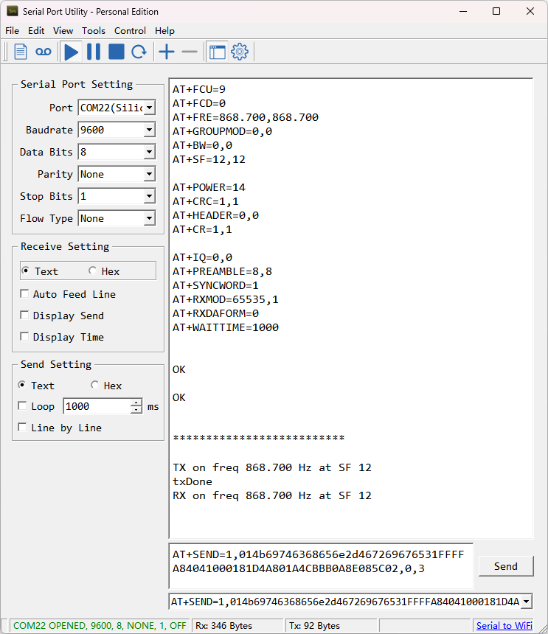Open the Port COM22 dropdown

(149, 108)
